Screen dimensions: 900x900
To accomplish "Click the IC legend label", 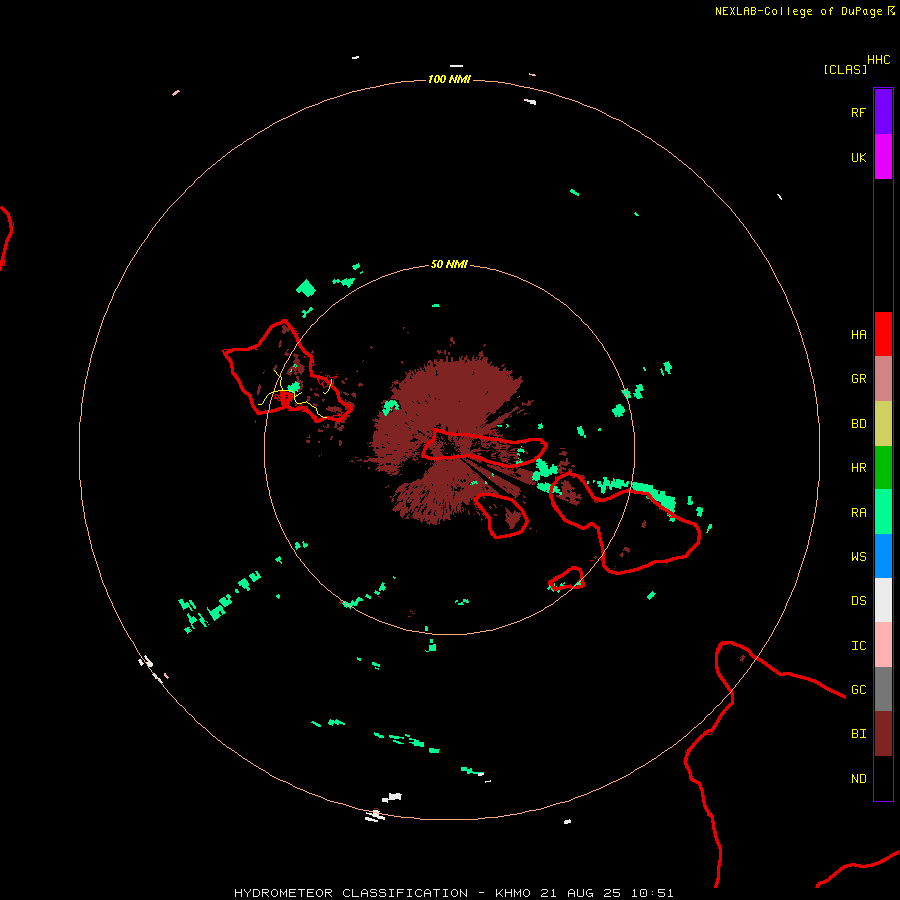I will coord(858,646).
